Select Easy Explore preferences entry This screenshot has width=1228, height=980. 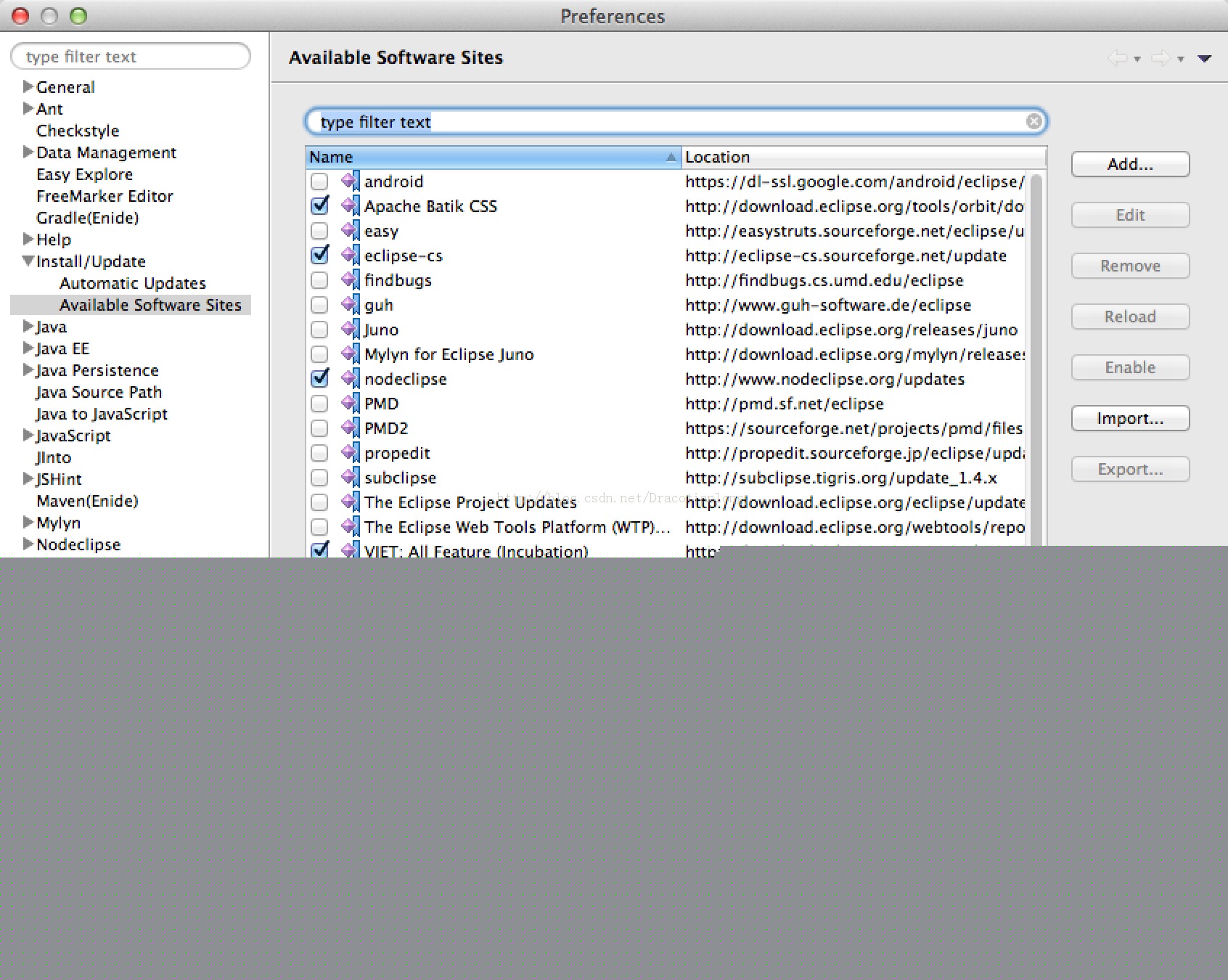tap(84, 174)
